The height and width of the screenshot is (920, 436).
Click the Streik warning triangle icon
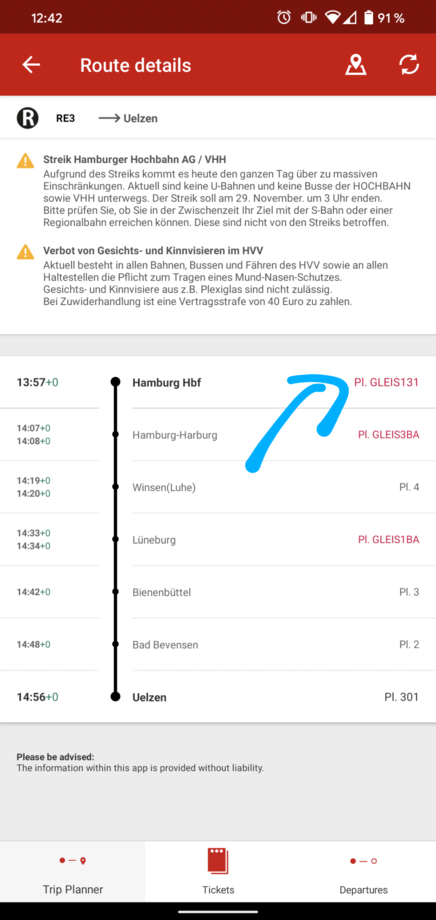click(x=25, y=161)
